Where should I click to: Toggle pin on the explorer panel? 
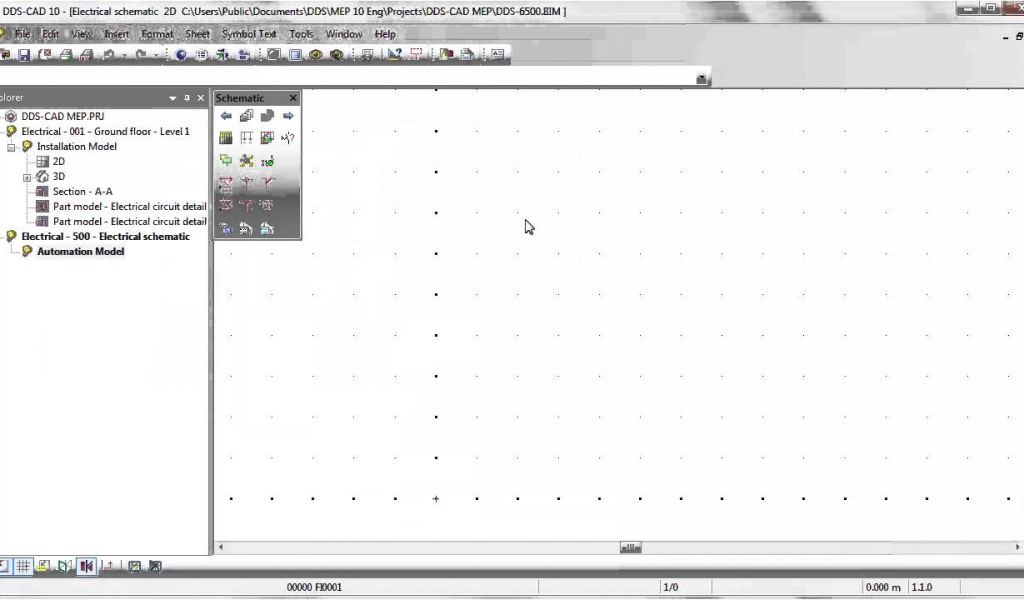tap(187, 98)
